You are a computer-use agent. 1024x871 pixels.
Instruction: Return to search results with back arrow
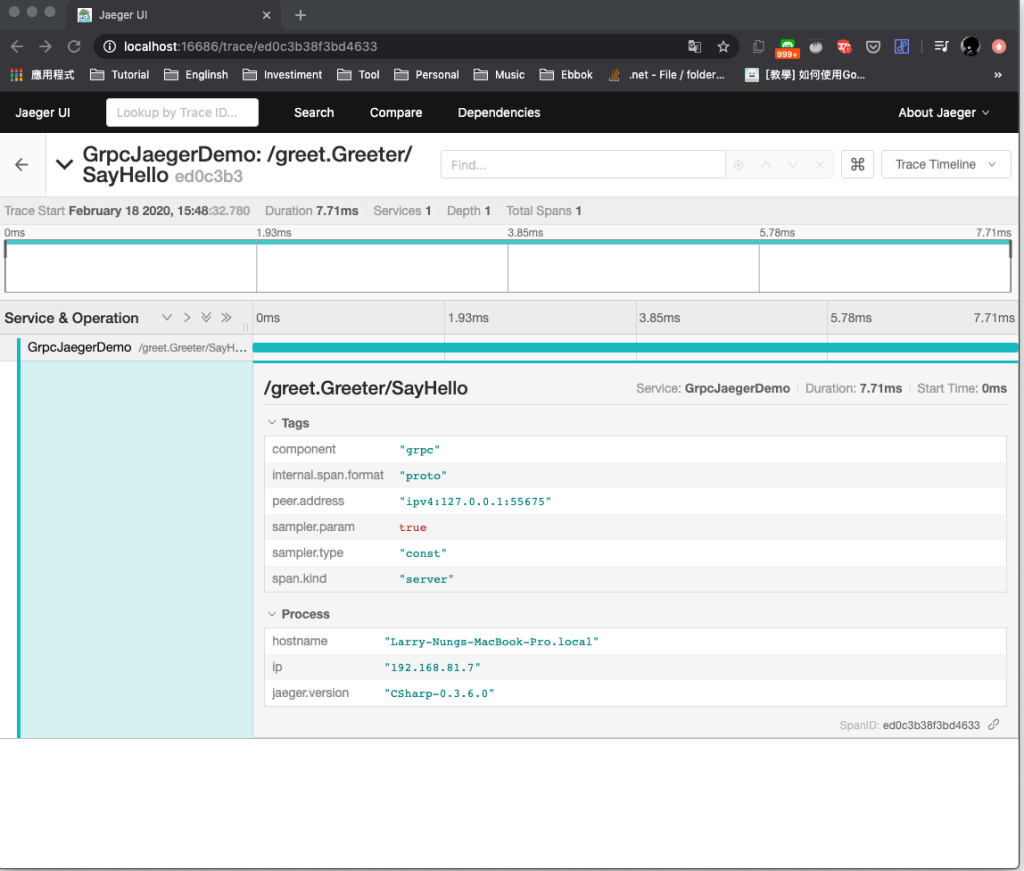point(22,165)
